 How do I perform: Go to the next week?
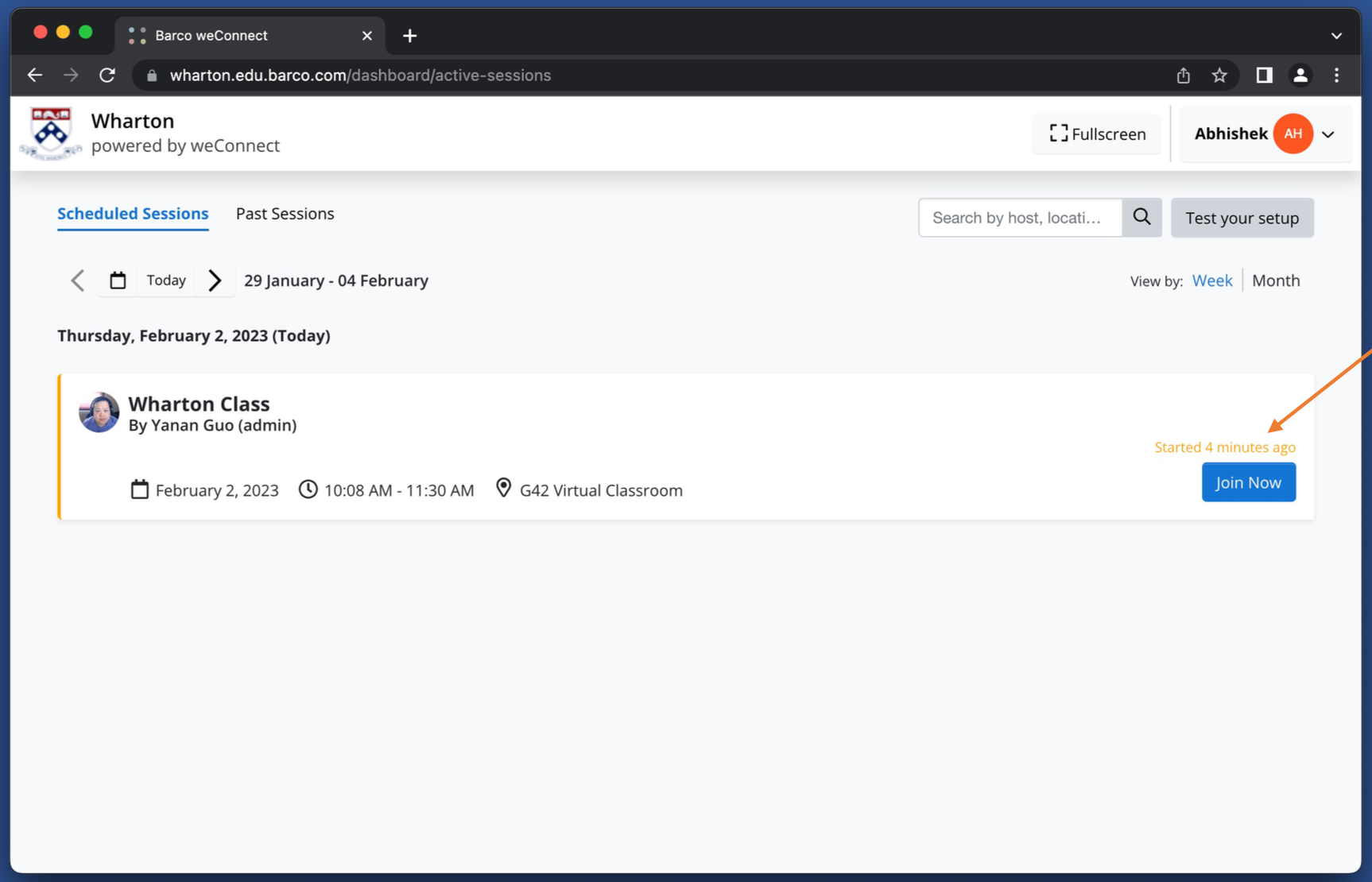pos(215,280)
